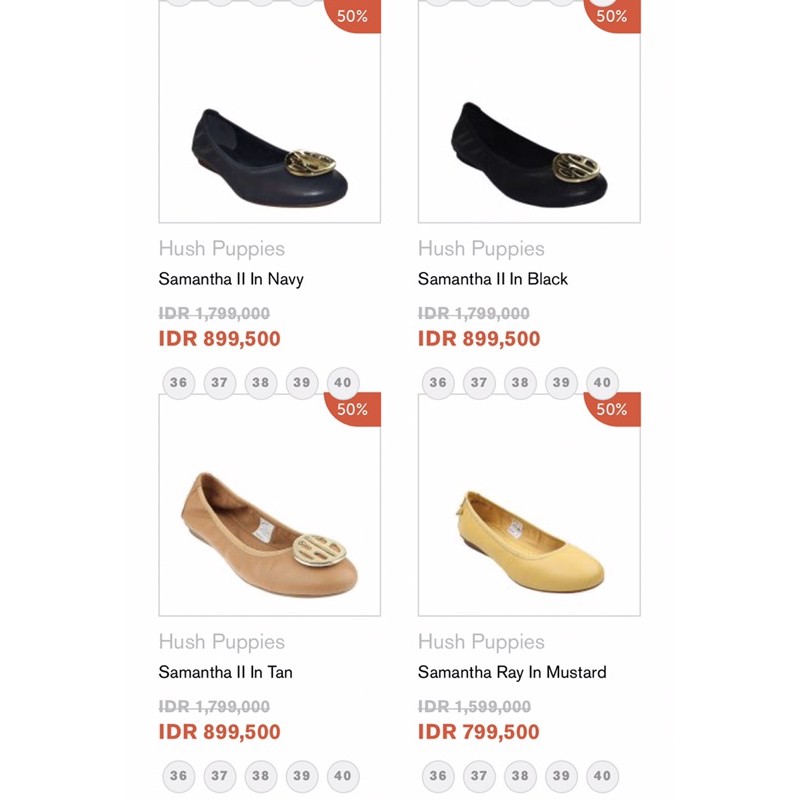Click the 50% discount badge on Samantha II In Tan
The height and width of the screenshot is (800, 800).
pyautogui.click(x=354, y=409)
